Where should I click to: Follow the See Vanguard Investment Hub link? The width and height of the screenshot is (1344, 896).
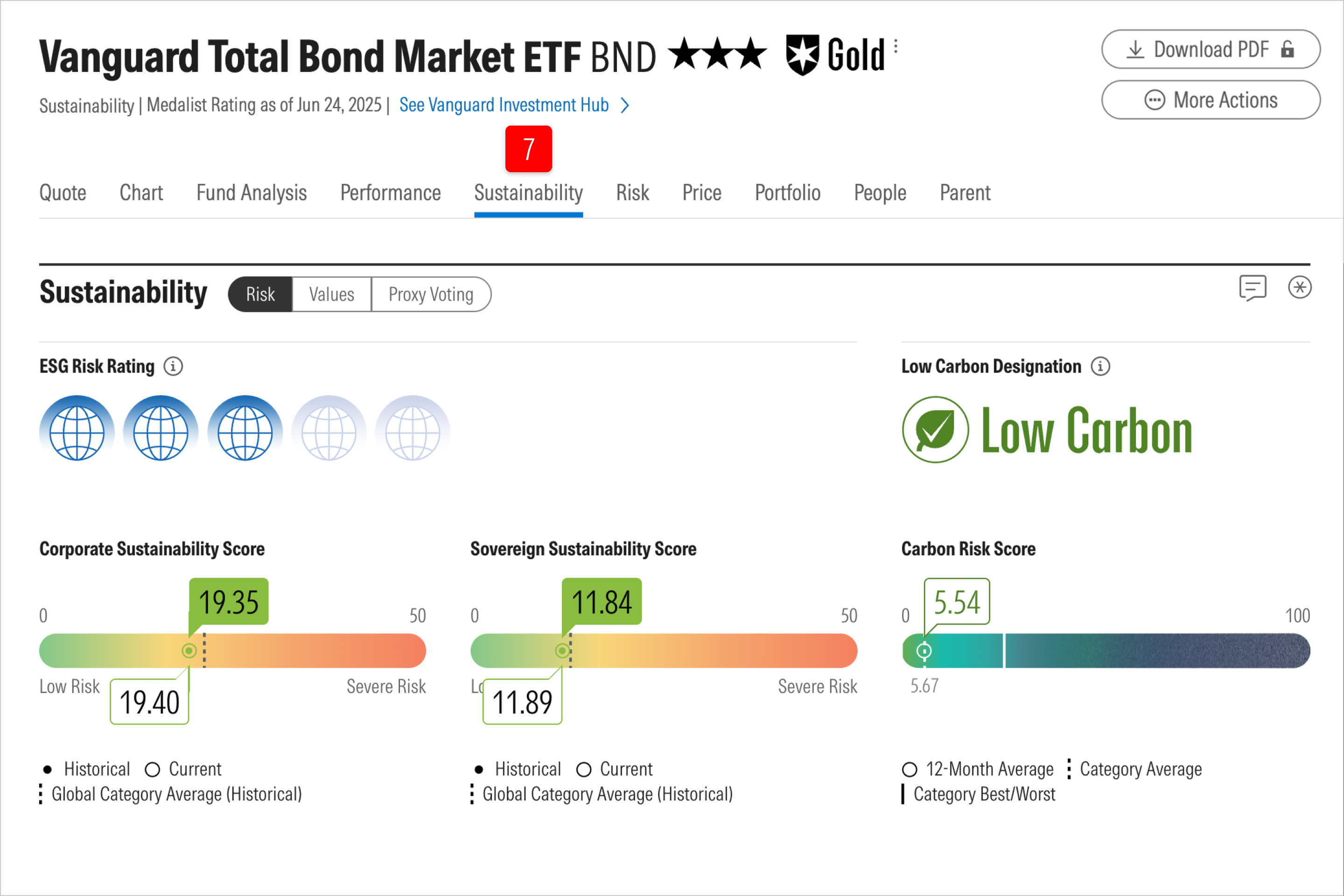click(504, 105)
